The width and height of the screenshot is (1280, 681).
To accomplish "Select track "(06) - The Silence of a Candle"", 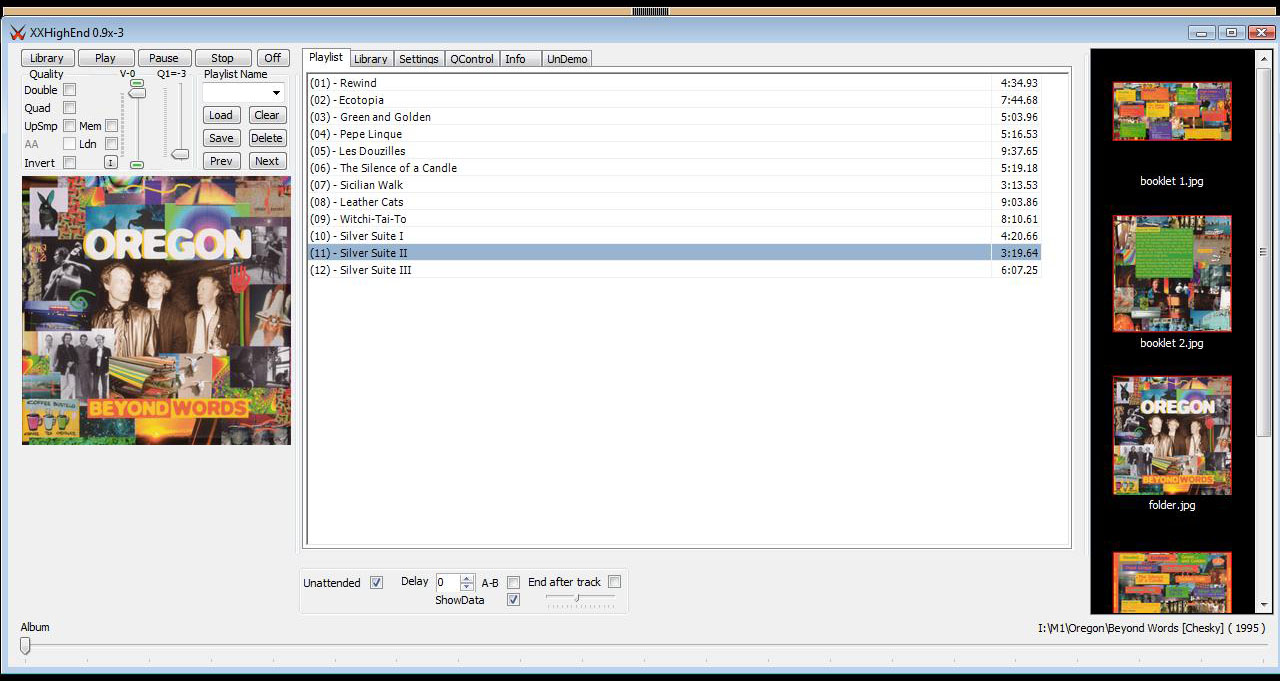I will [674, 168].
